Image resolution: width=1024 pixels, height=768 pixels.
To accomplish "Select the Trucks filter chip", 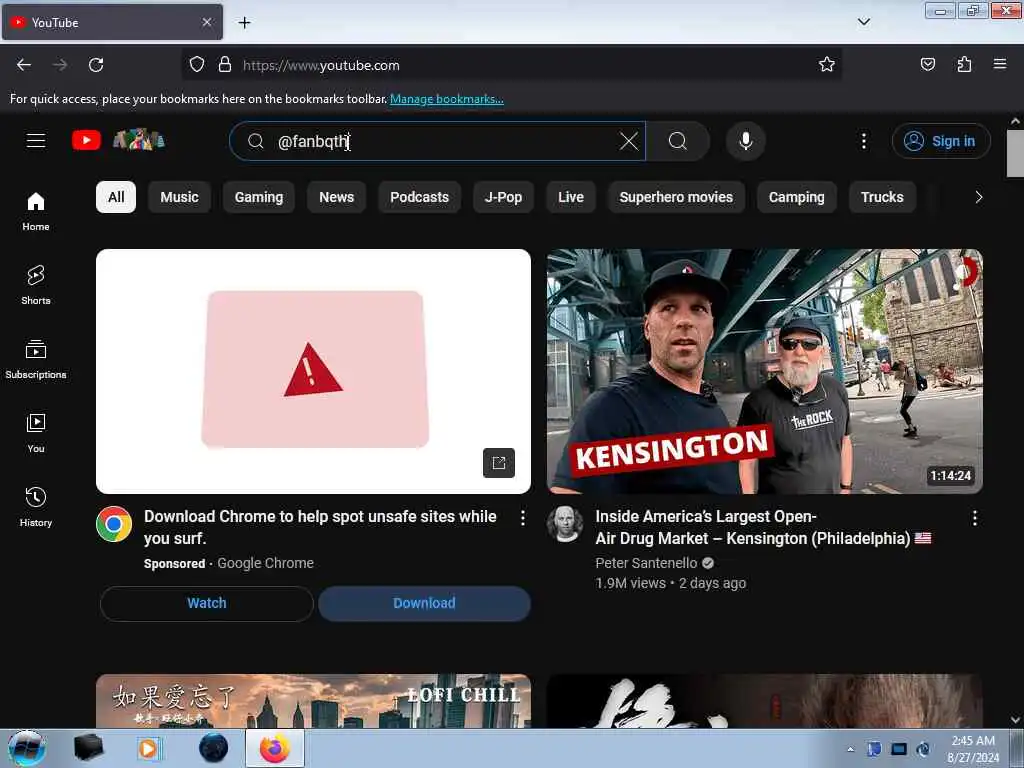I will pos(882,197).
